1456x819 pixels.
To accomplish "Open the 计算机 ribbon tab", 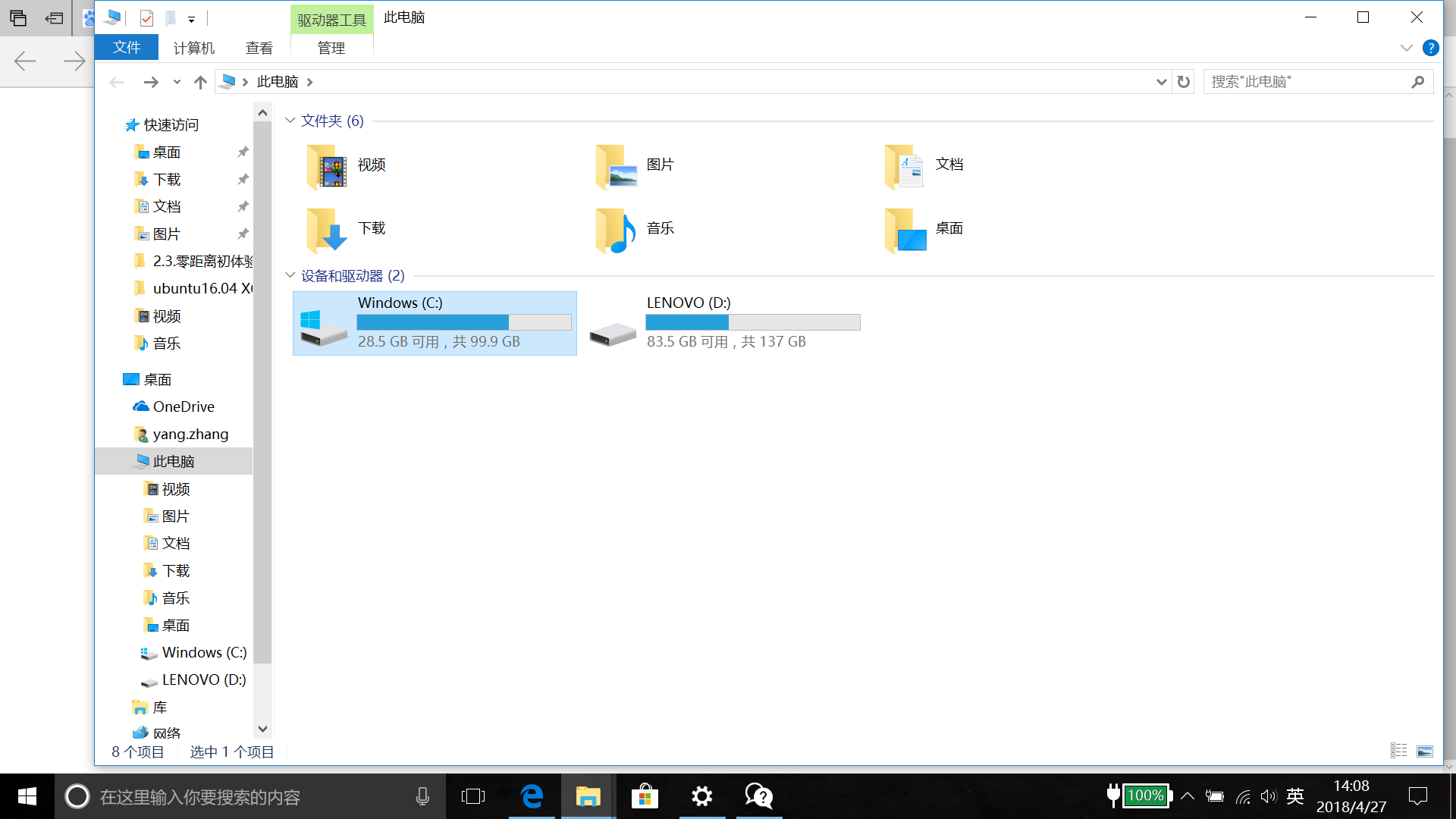I will tap(194, 48).
